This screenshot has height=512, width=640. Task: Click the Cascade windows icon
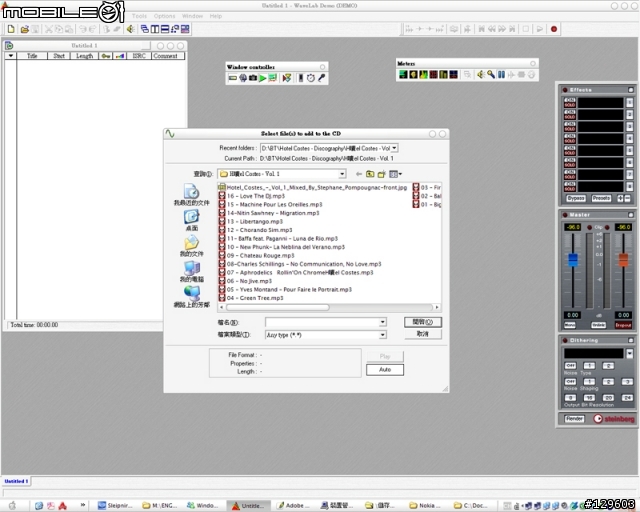[x=145, y=29]
